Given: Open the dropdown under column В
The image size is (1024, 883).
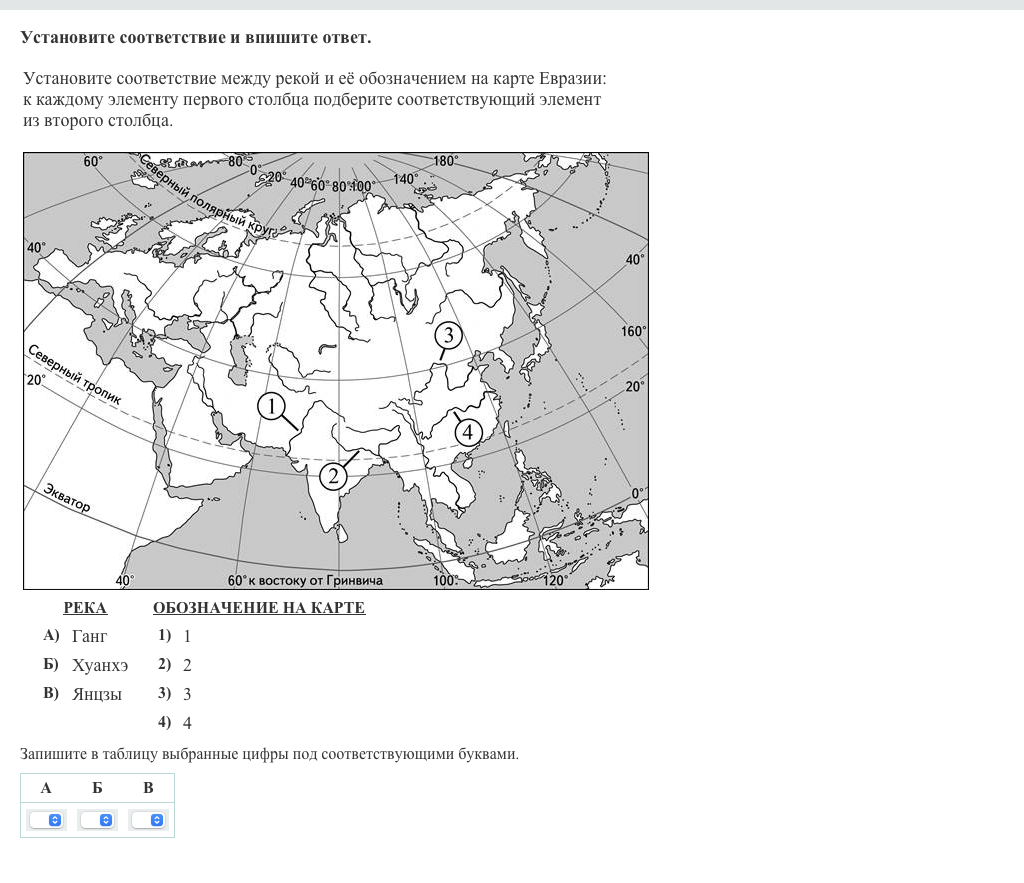Looking at the screenshot, I should [148, 820].
